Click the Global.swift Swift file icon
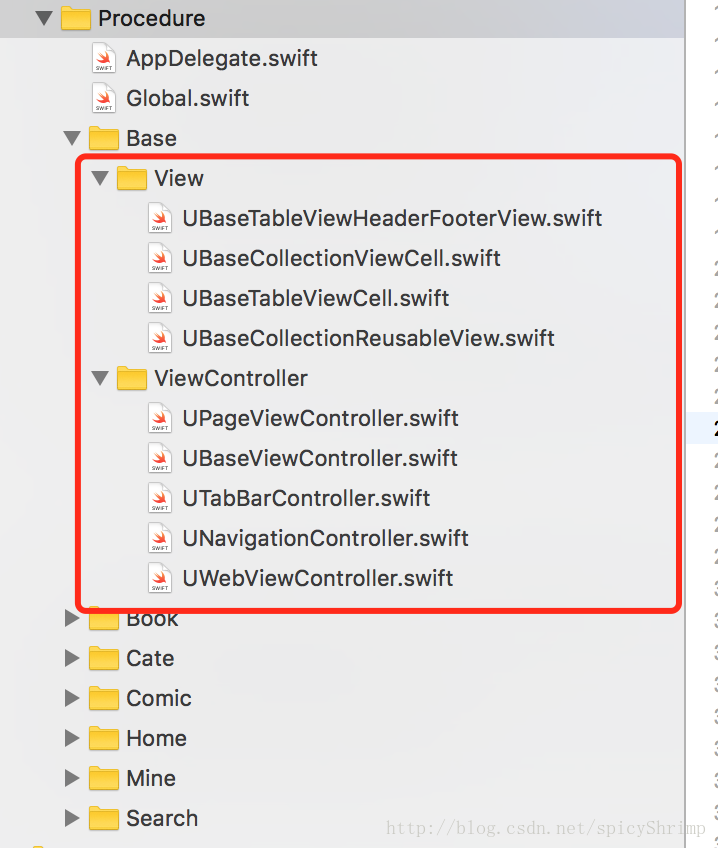The image size is (718, 848). pos(104,98)
